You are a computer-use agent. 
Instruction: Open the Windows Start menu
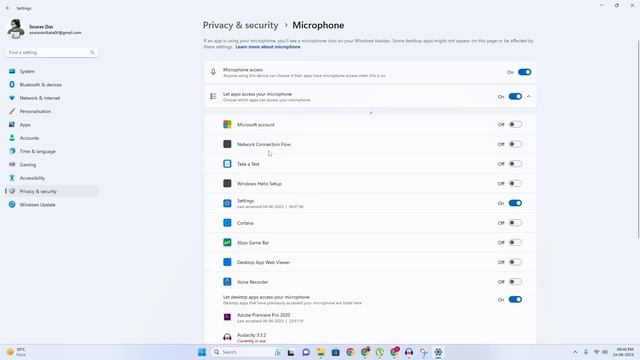(x=202, y=352)
